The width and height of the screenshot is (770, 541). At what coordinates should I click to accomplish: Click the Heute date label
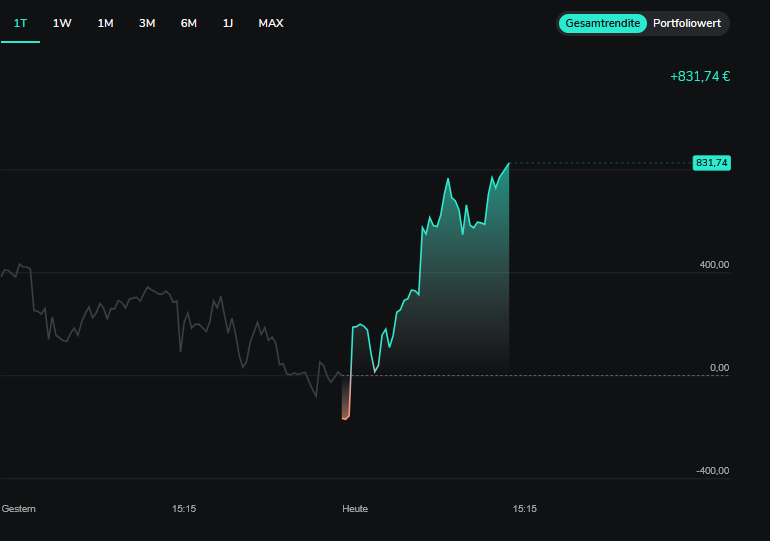click(x=355, y=509)
